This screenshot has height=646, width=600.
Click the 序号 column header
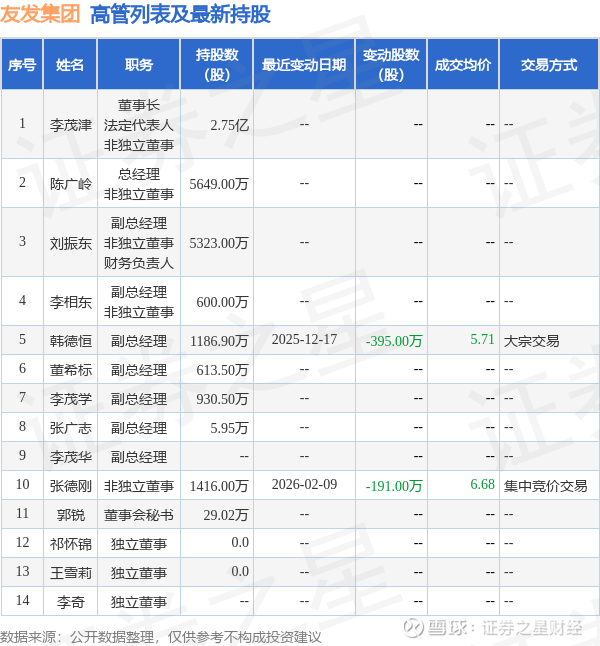click(x=22, y=65)
